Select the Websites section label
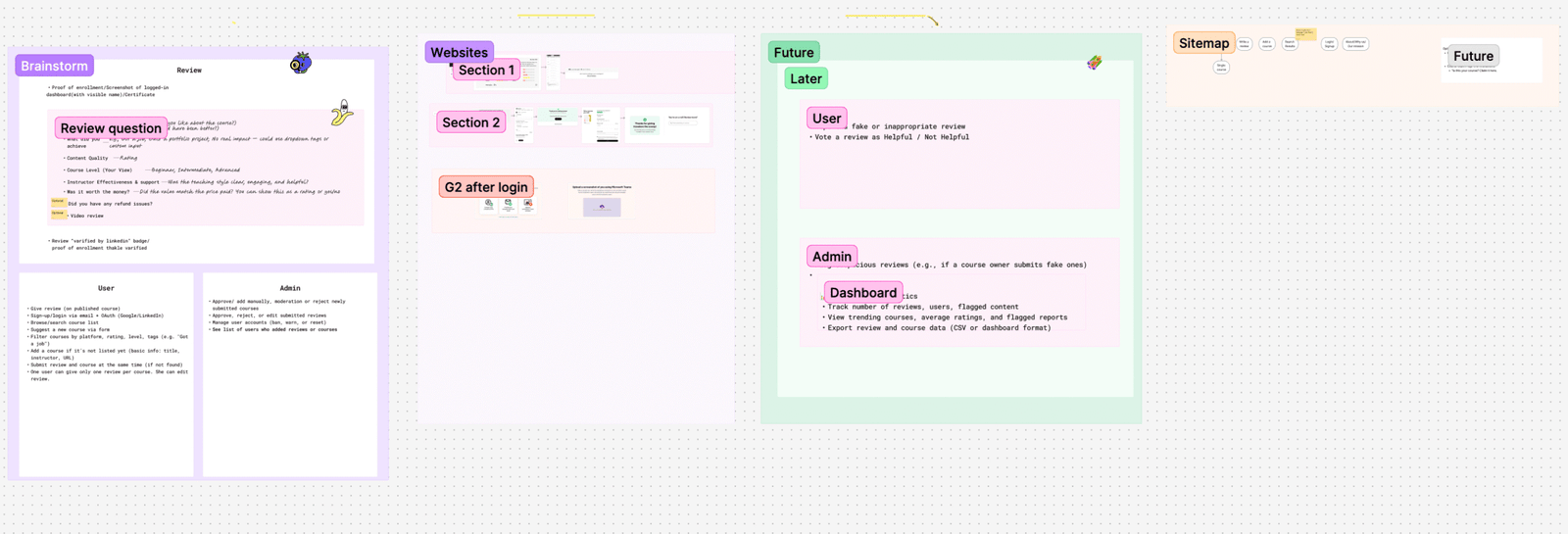 click(x=459, y=53)
